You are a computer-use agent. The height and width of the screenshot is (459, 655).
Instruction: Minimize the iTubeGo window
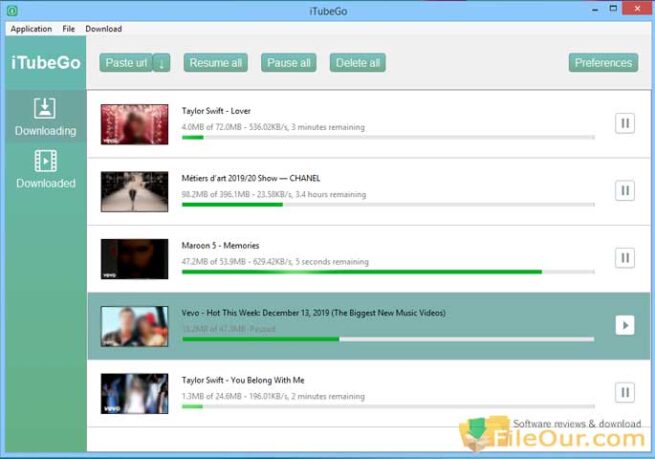click(595, 10)
